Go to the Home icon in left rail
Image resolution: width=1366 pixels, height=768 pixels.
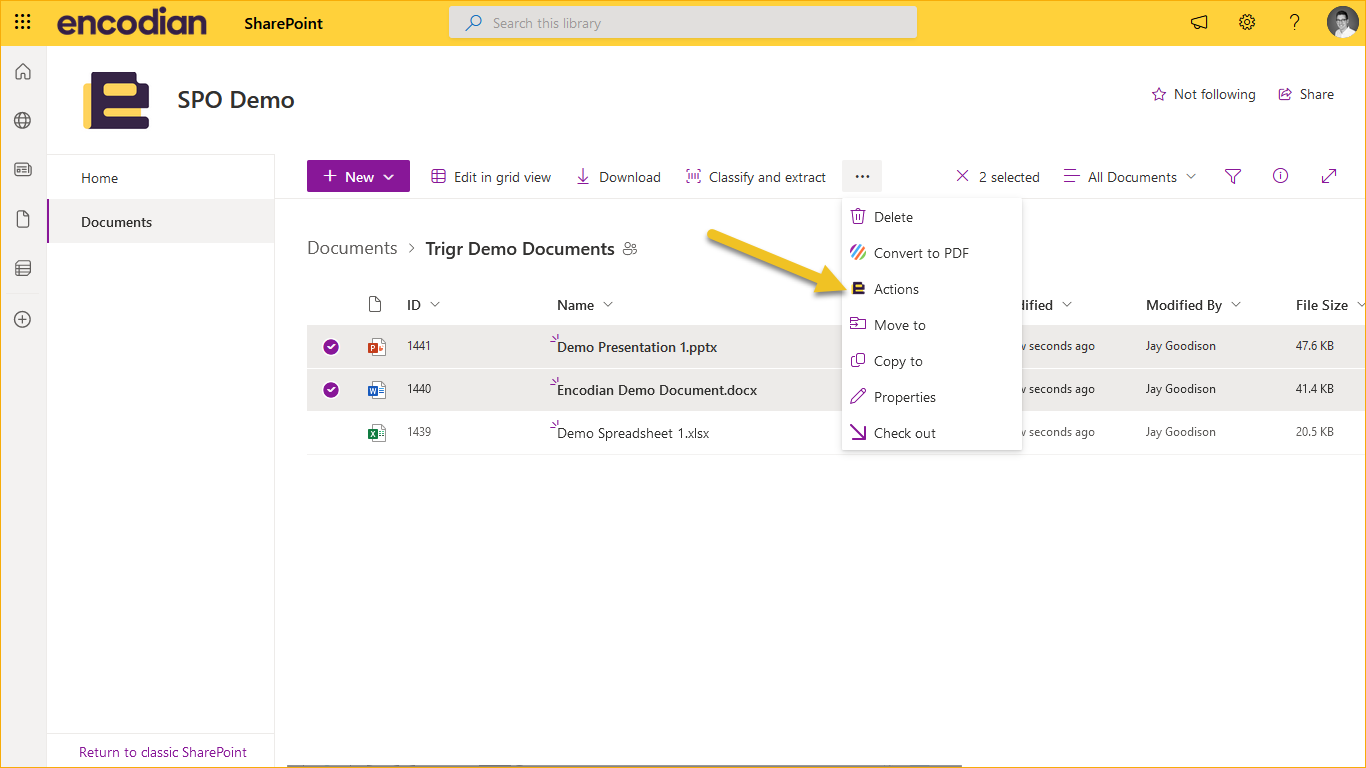click(23, 72)
